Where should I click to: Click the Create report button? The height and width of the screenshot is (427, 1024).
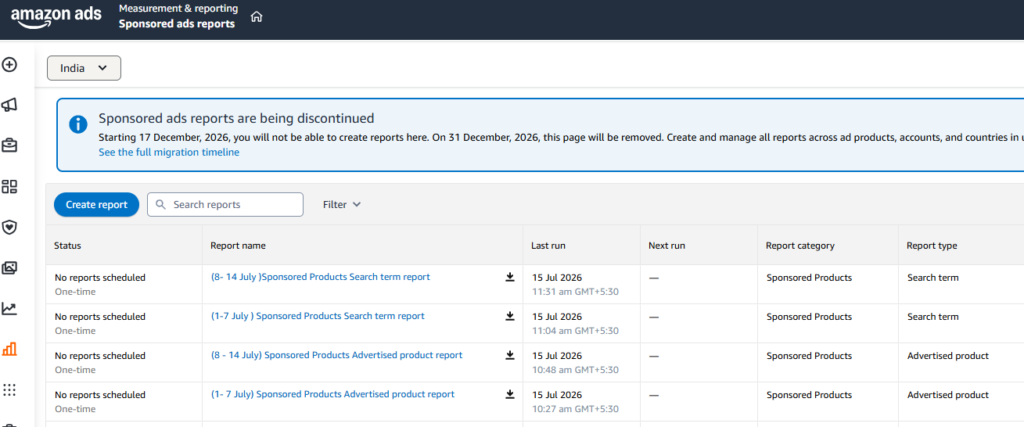pos(96,204)
